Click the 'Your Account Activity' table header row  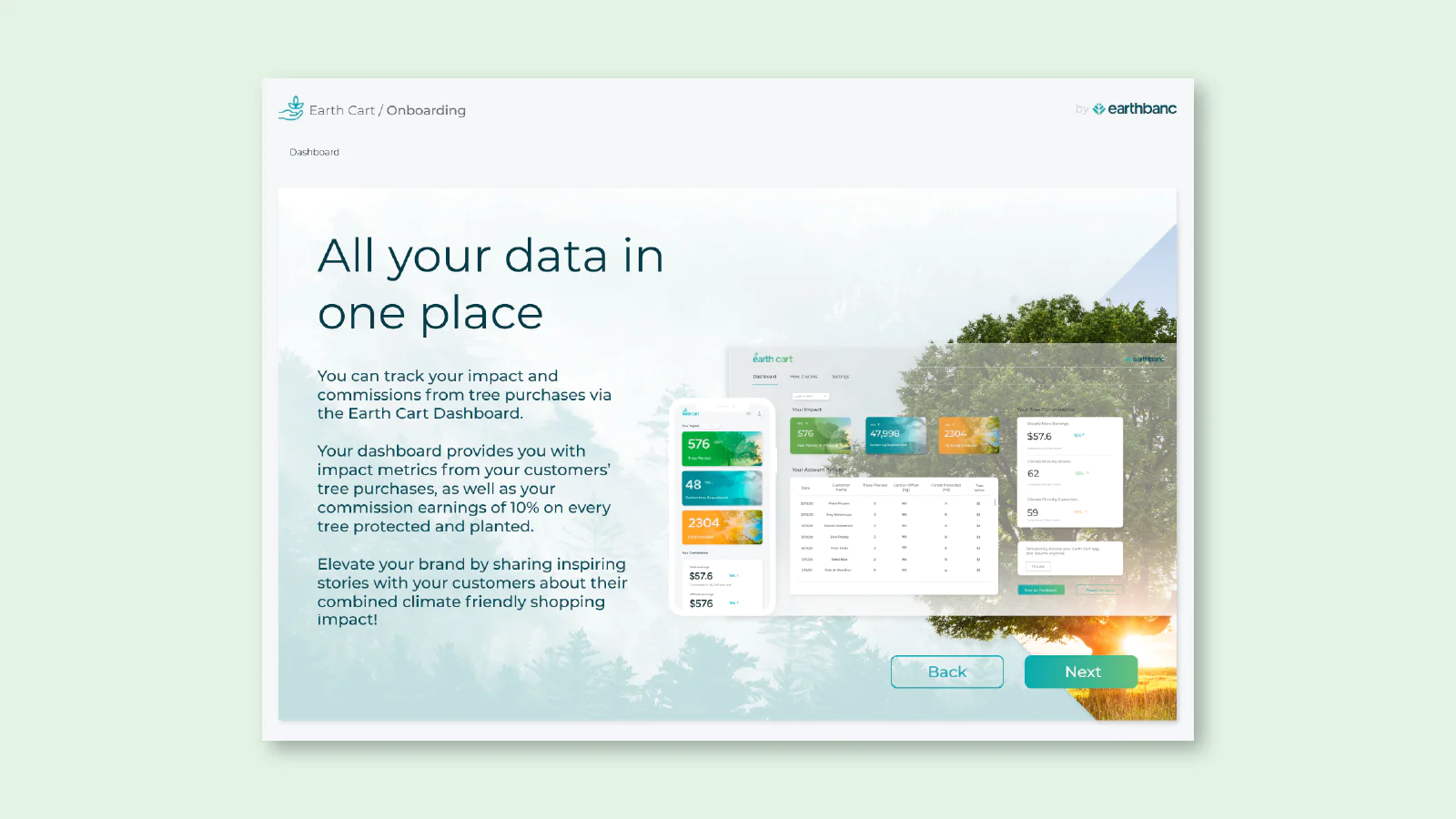point(894,487)
